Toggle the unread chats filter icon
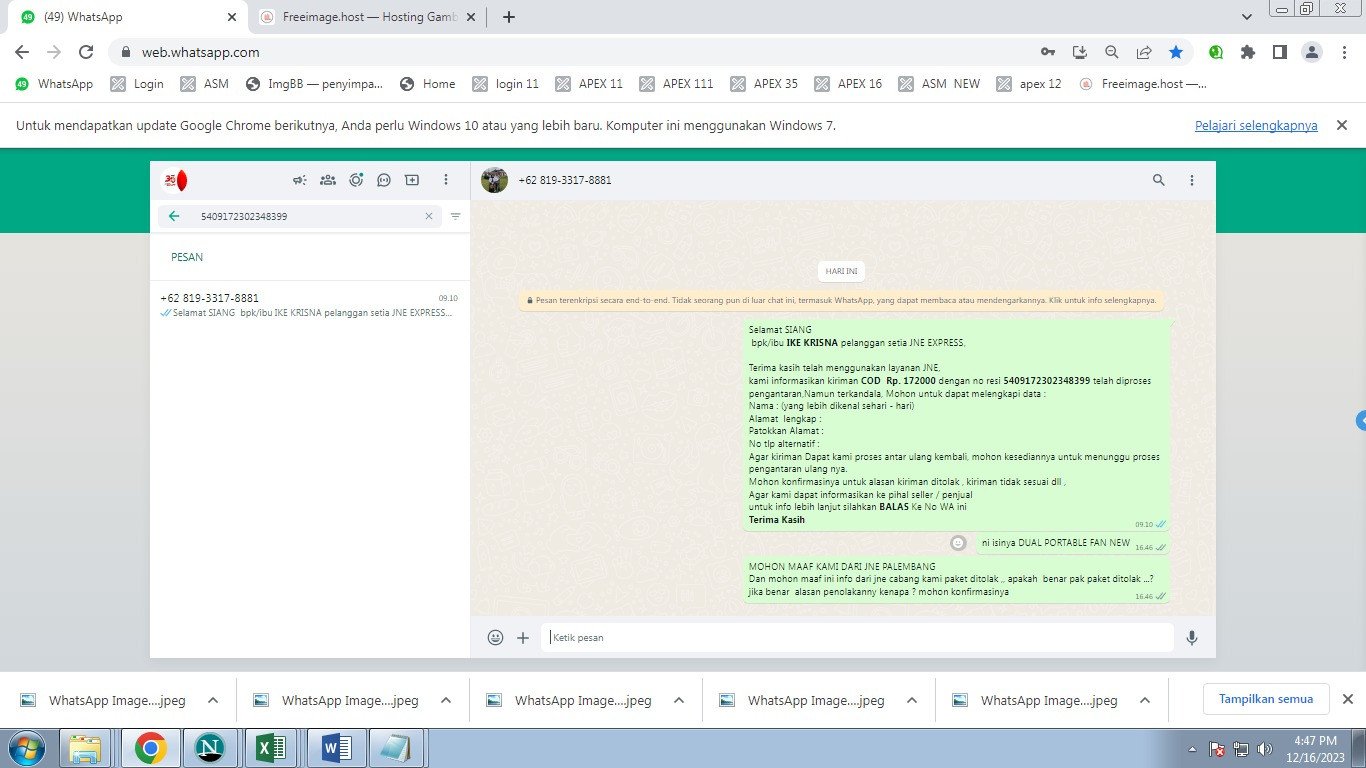 tap(456, 216)
